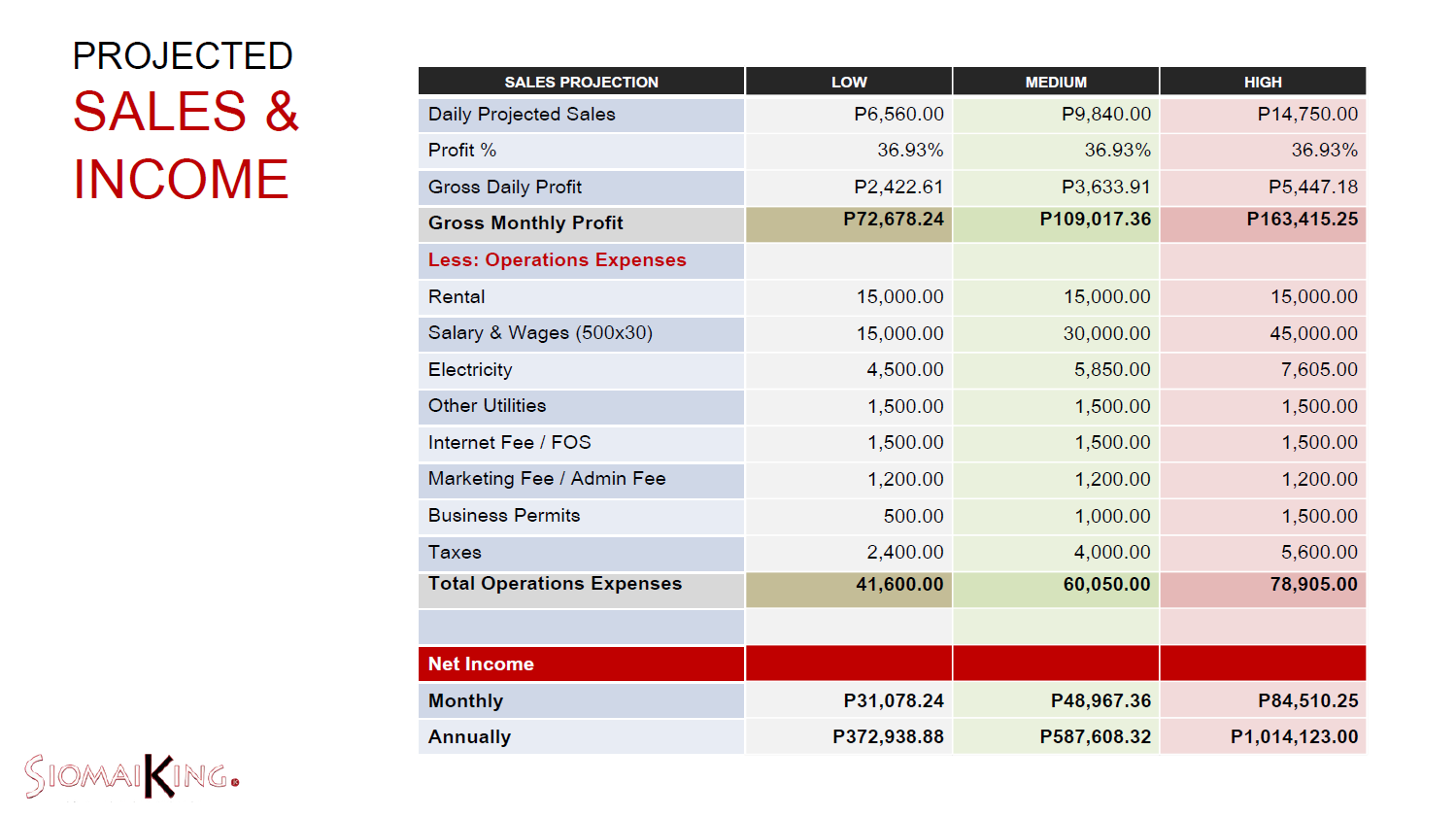
Task: Click the Daily Projected Sales row label
Action: [x=522, y=115]
